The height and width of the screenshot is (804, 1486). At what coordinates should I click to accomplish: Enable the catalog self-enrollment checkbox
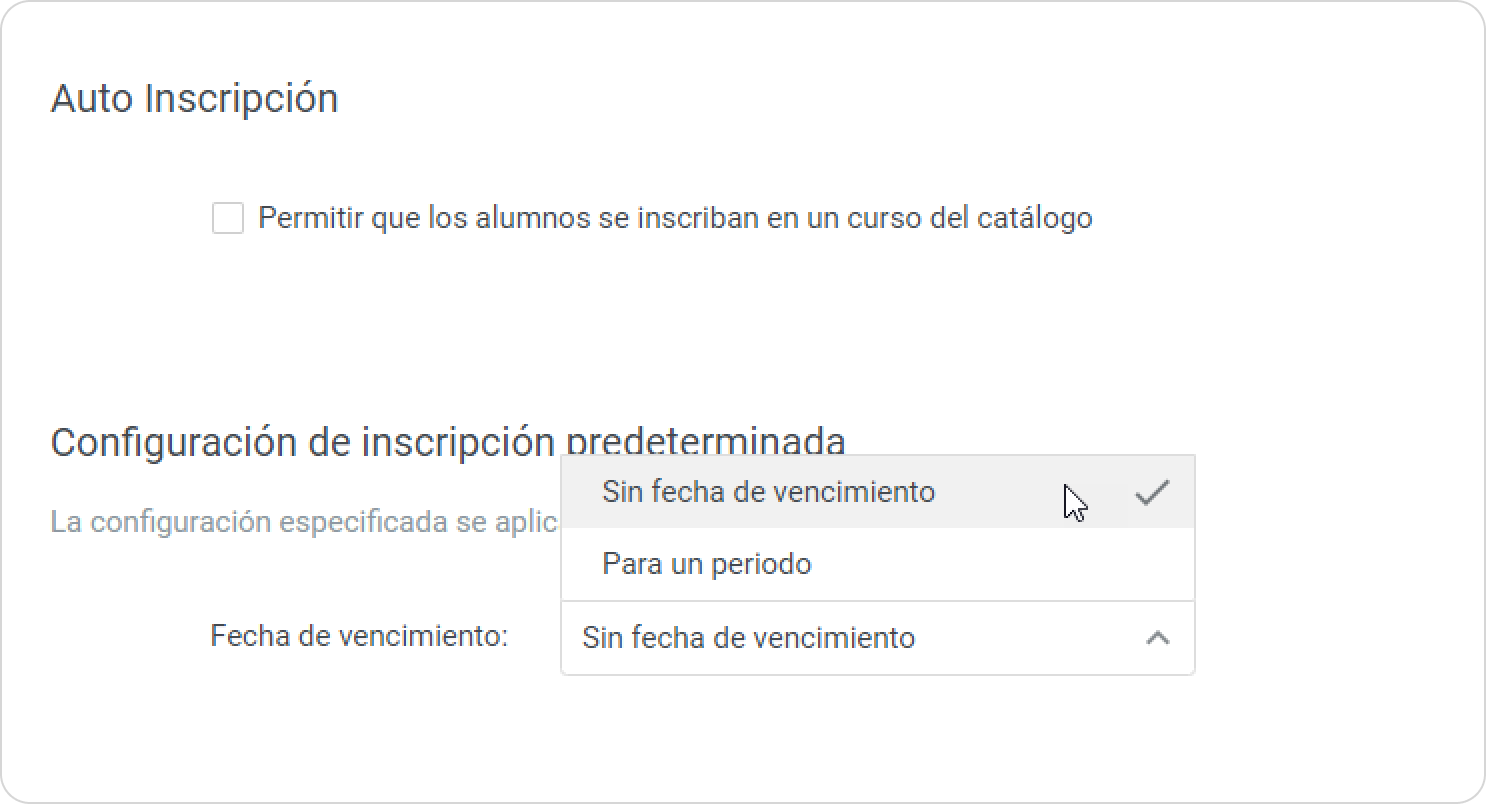coord(228,218)
